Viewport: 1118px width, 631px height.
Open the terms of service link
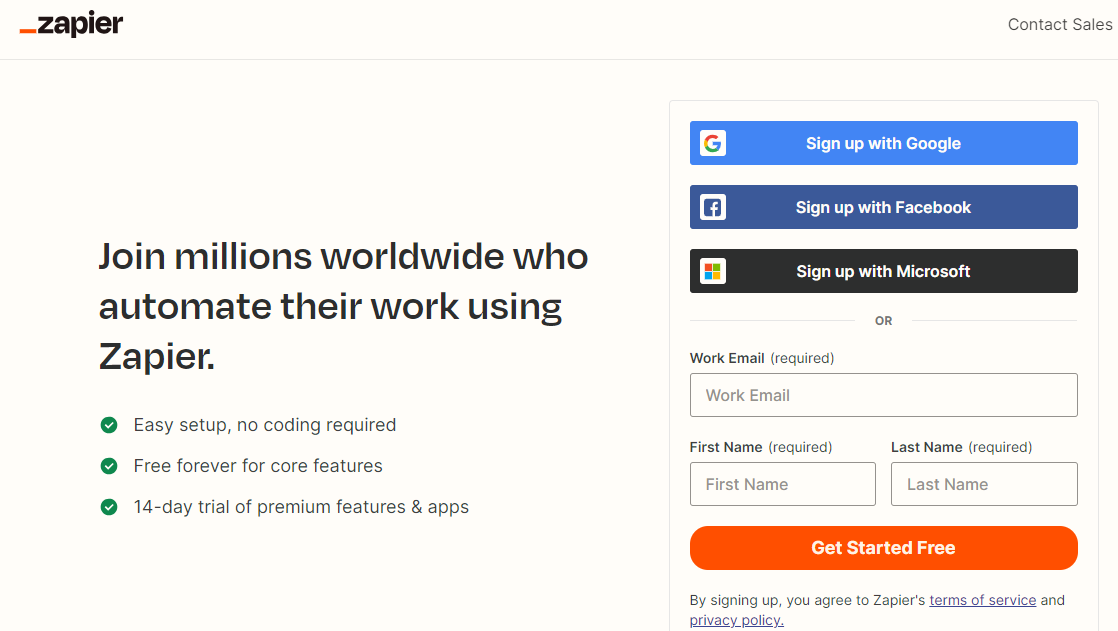click(x=983, y=600)
